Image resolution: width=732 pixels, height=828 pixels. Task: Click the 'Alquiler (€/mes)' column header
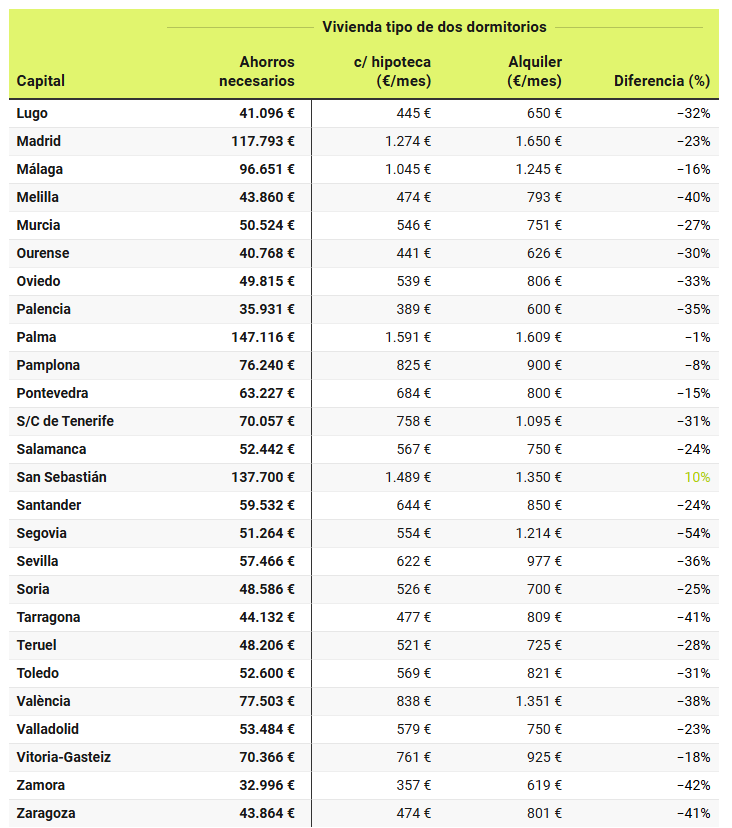pyautogui.click(x=534, y=71)
